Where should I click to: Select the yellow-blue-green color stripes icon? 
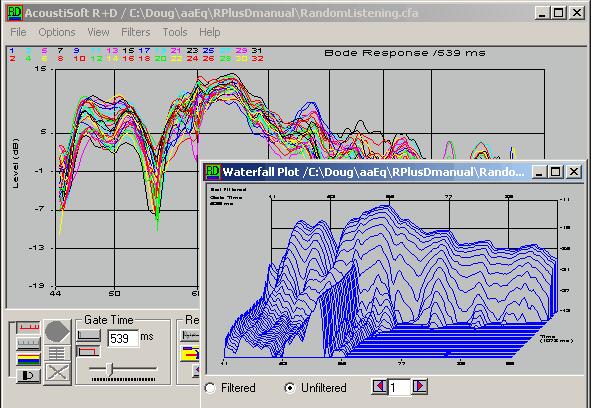pos(28,359)
